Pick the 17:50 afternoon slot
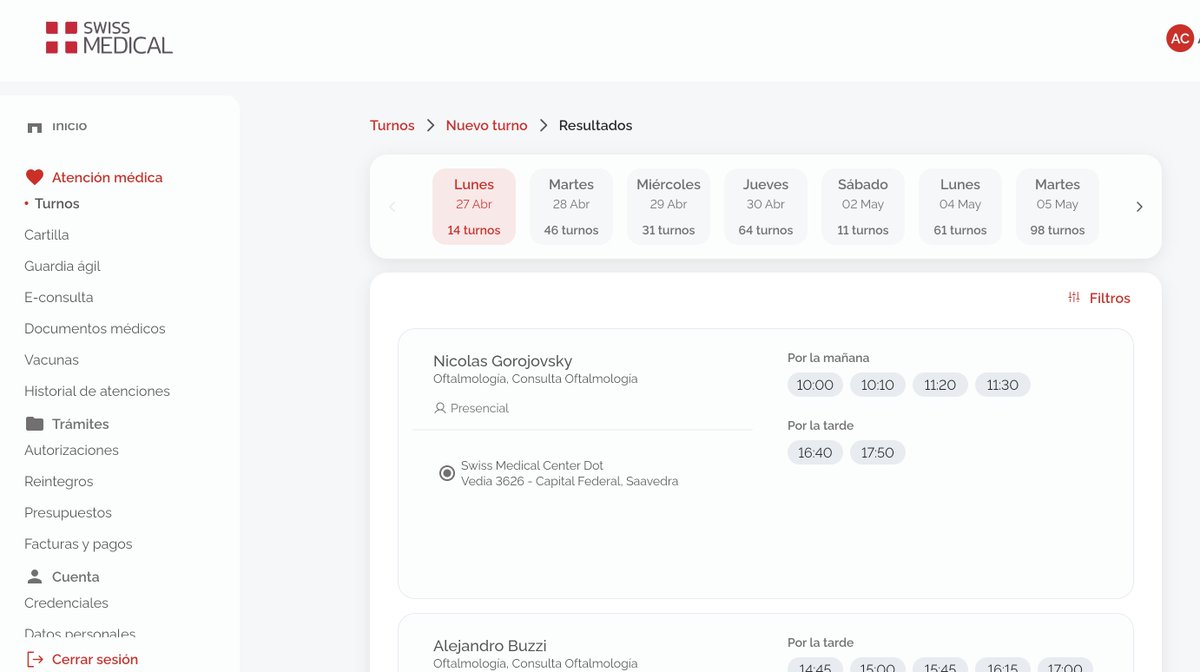Screen dimensions: 1200x672 click(878, 453)
